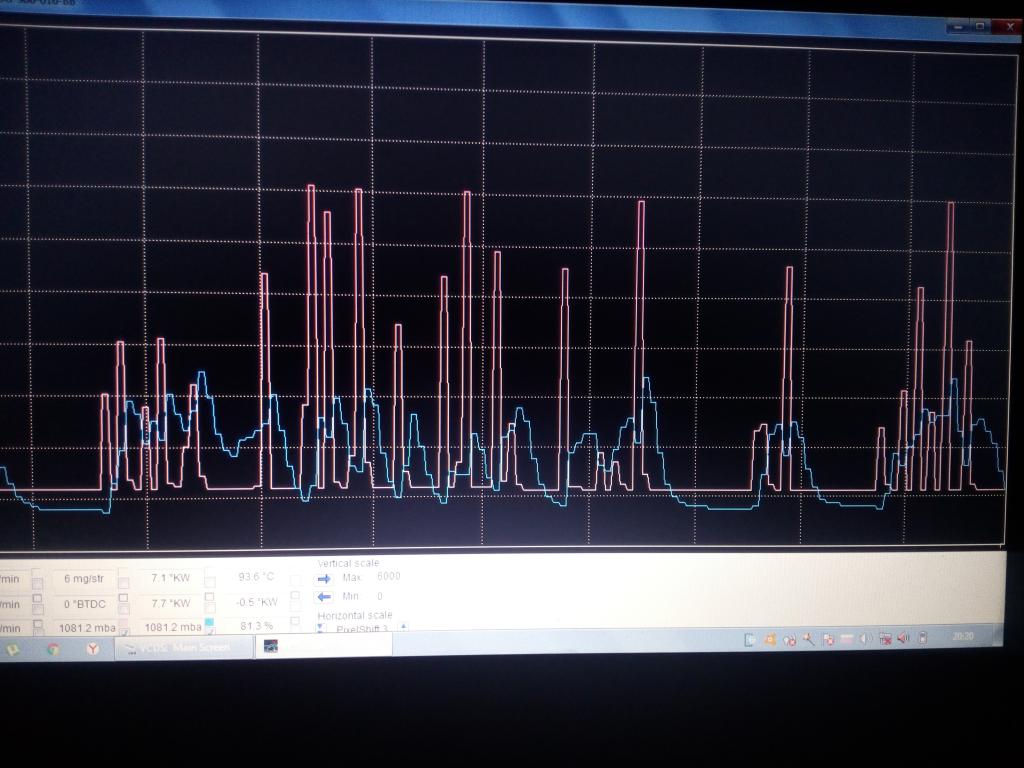1024x768 pixels.
Task: Click the Max value 6000
Action: pos(389,576)
